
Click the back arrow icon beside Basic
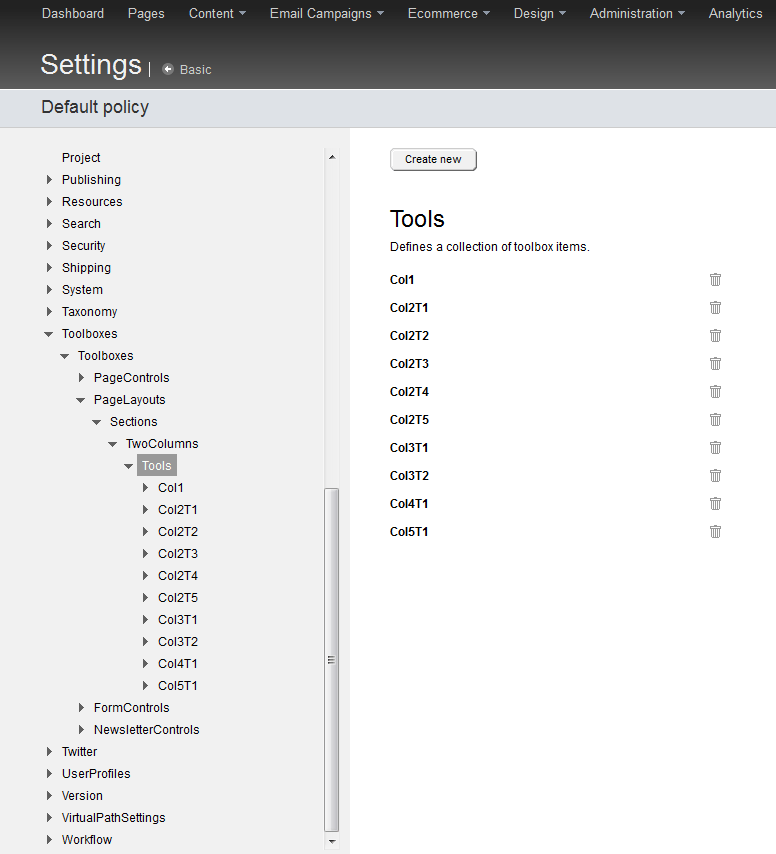[x=168, y=69]
